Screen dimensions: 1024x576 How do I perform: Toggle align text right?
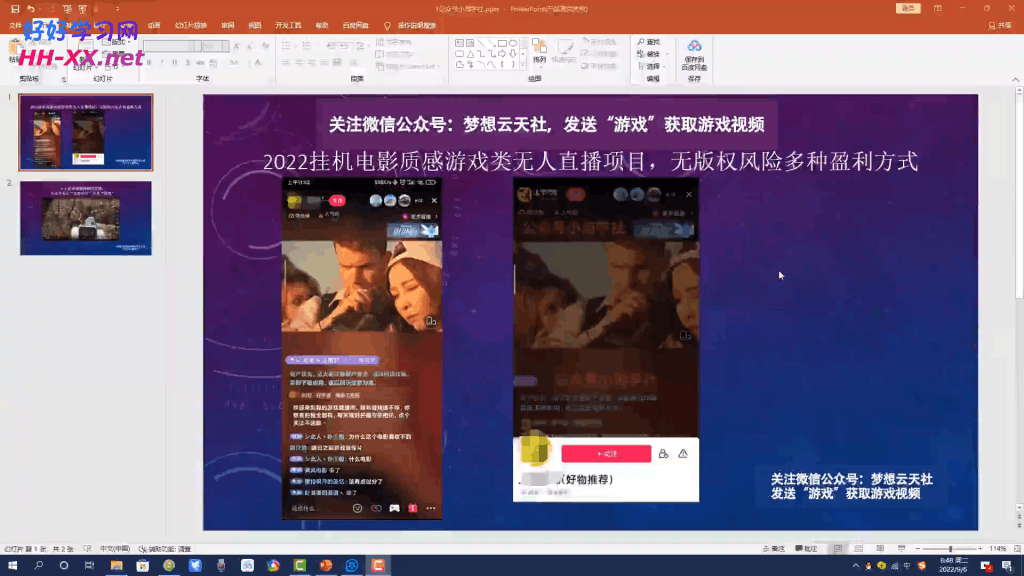[x=312, y=63]
